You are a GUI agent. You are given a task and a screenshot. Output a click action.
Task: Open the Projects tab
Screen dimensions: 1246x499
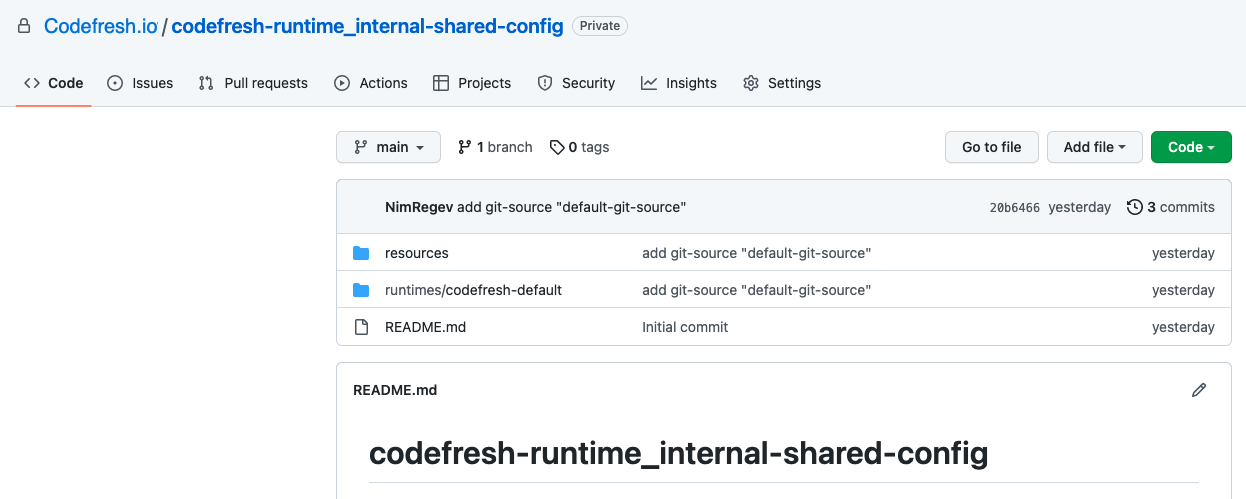pyautogui.click(x=472, y=83)
